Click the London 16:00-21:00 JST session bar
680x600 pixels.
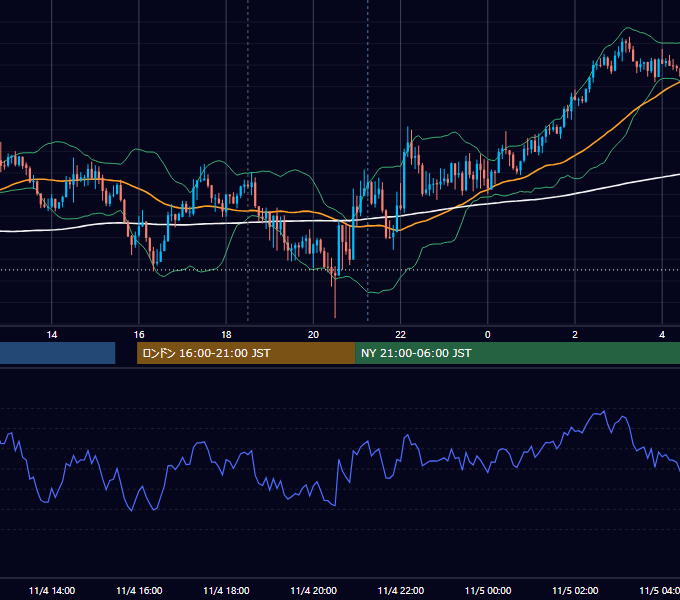(246, 353)
